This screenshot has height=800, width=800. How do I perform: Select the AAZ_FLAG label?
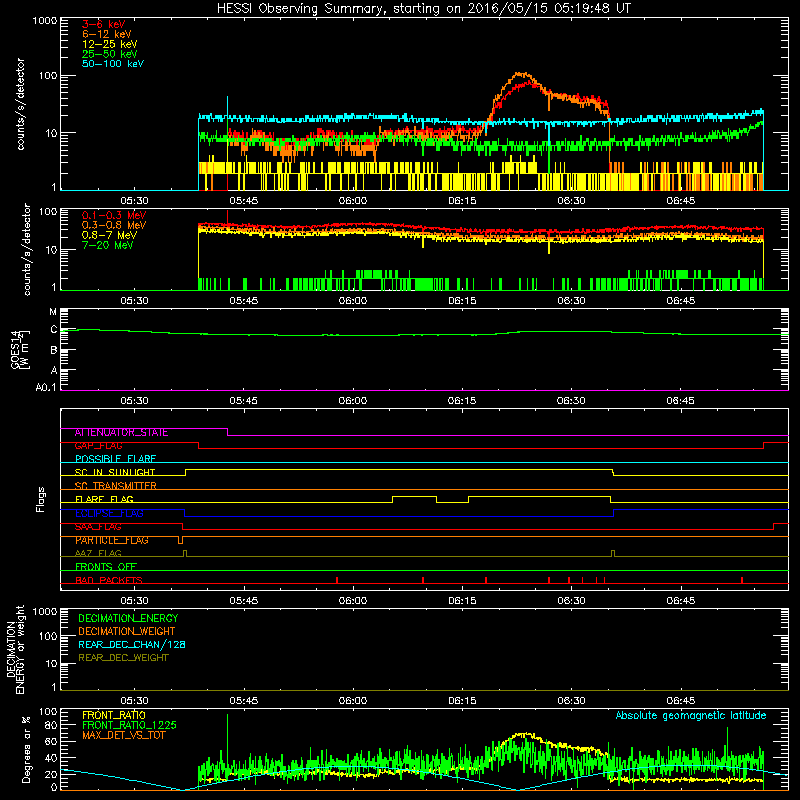point(98,554)
